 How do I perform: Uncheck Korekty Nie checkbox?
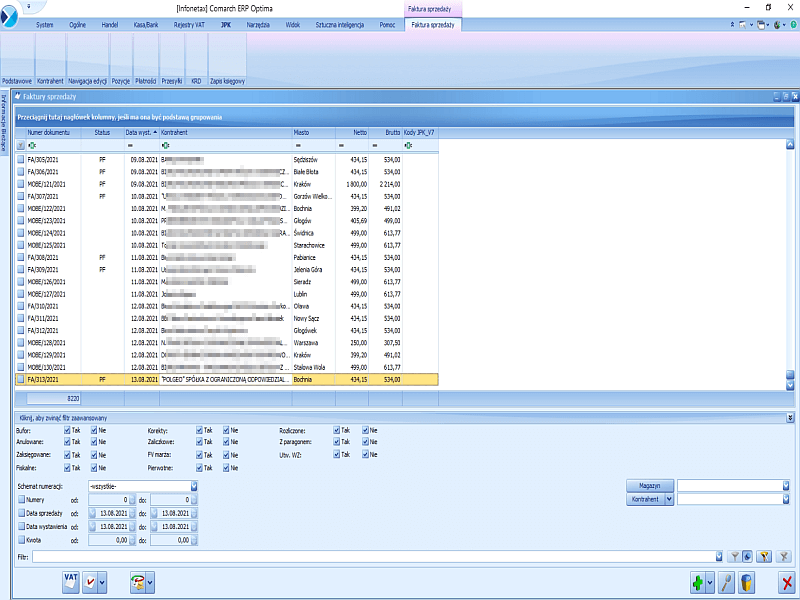[227, 430]
